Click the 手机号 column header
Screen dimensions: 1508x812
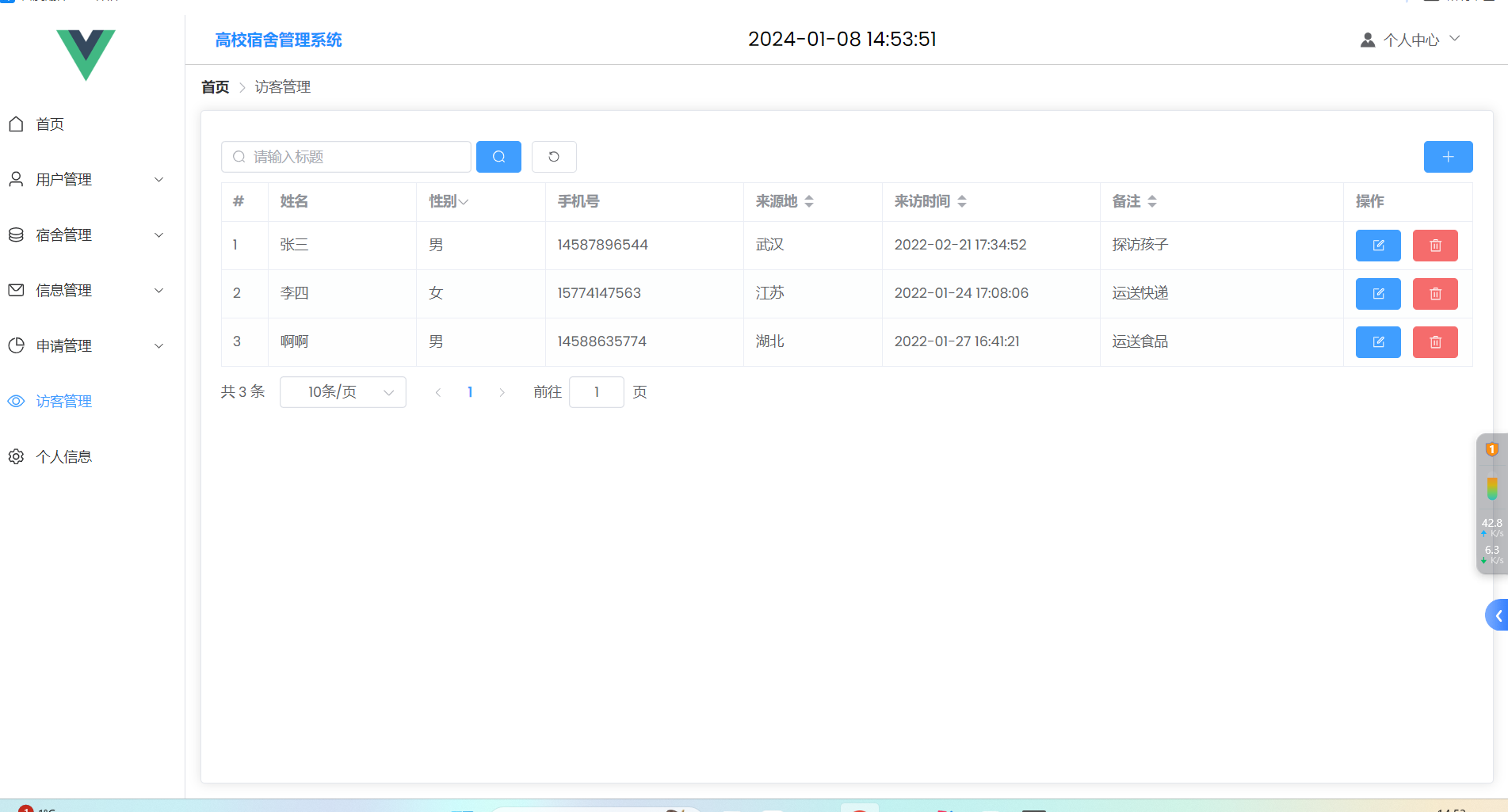(578, 201)
